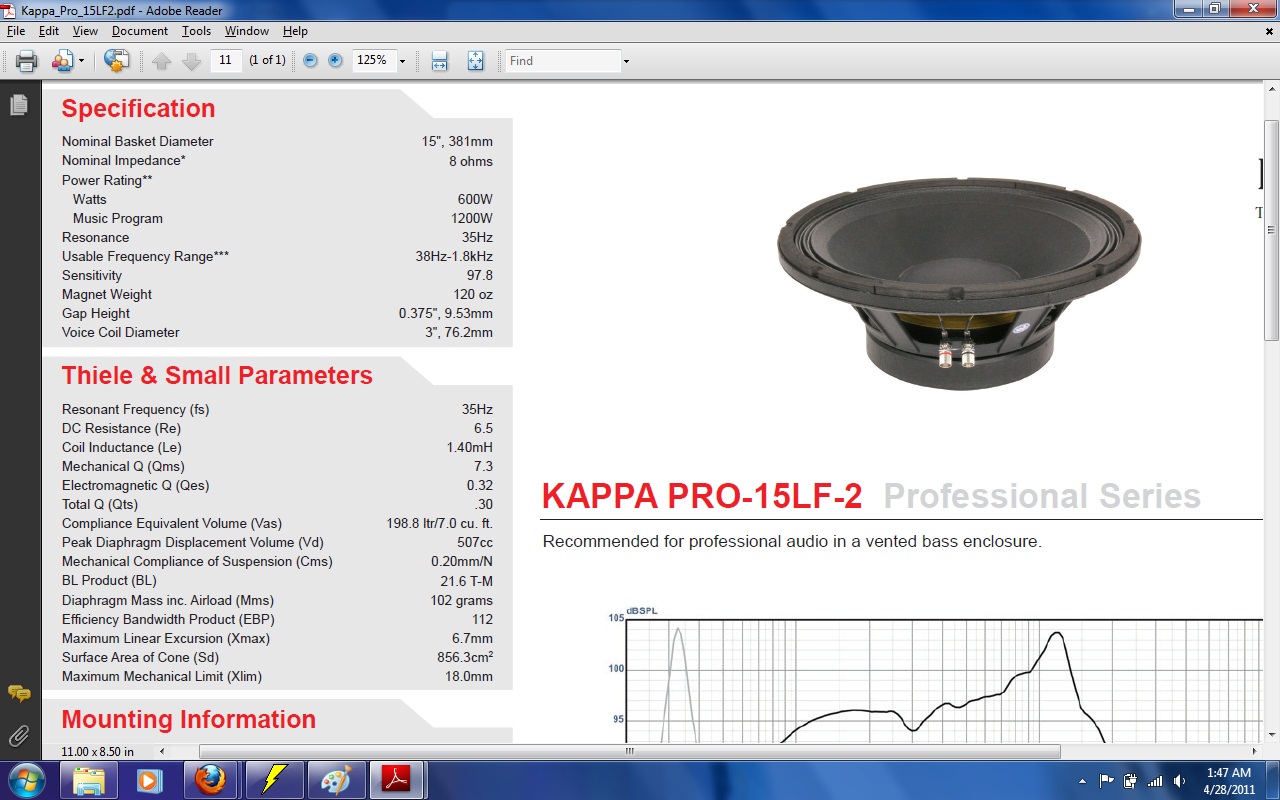Open the Window menu
1280x800 pixels.
click(x=247, y=31)
